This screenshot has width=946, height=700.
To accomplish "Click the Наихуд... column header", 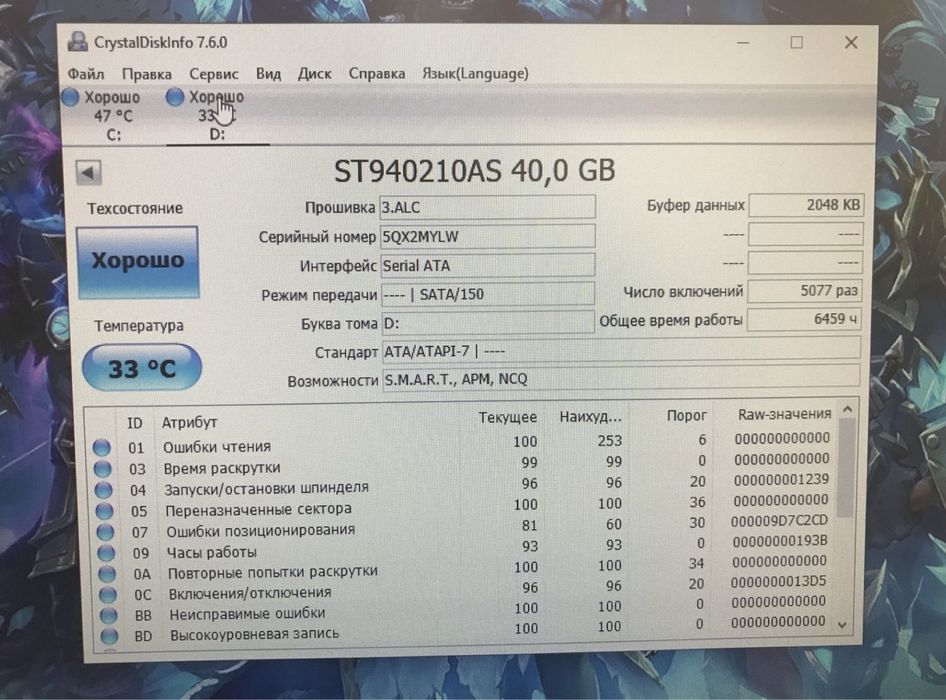I will click(x=591, y=416).
